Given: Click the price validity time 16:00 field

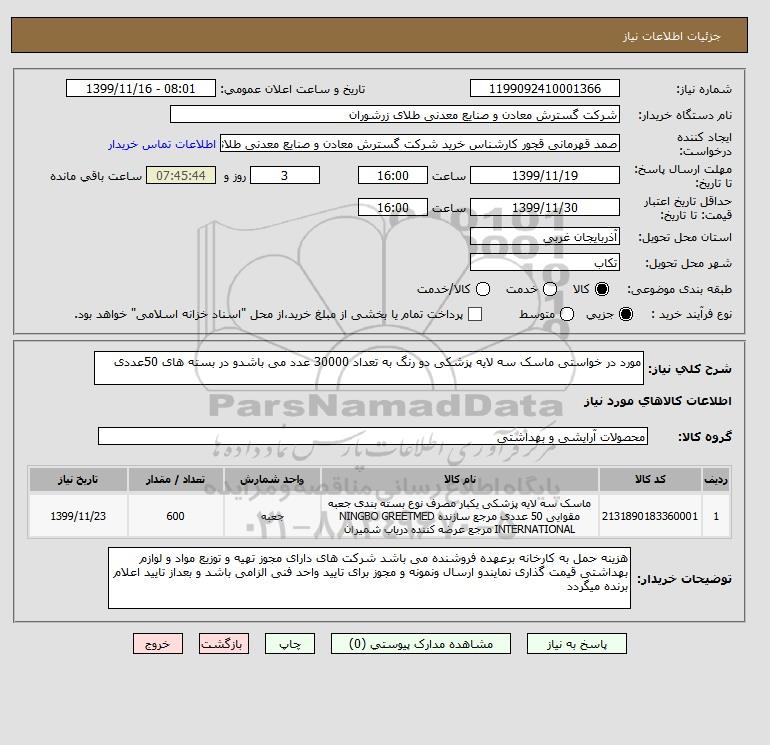Looking at the screenshot, I should point(393,207).
